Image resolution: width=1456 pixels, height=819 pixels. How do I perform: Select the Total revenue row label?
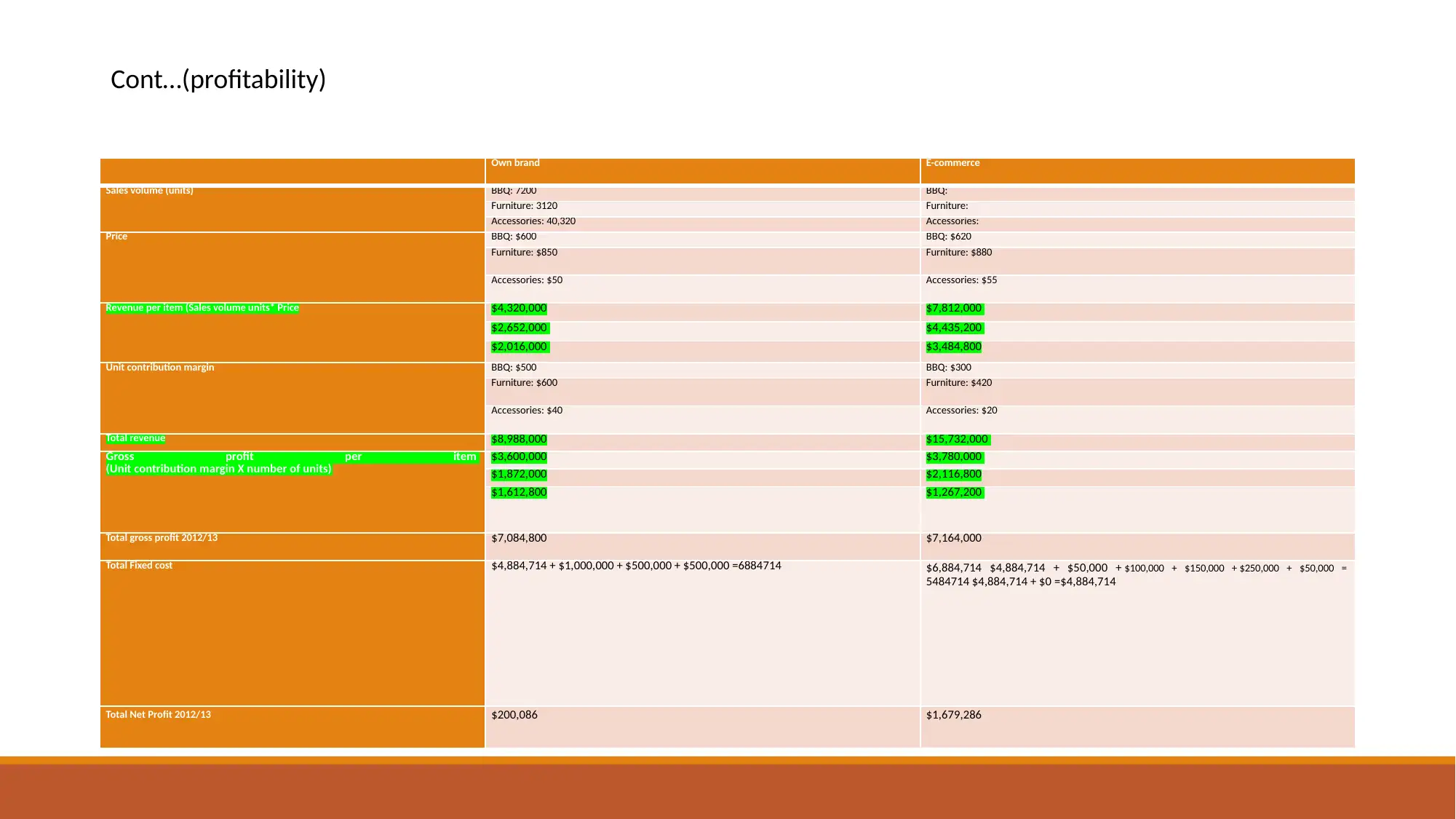[135, 438]
